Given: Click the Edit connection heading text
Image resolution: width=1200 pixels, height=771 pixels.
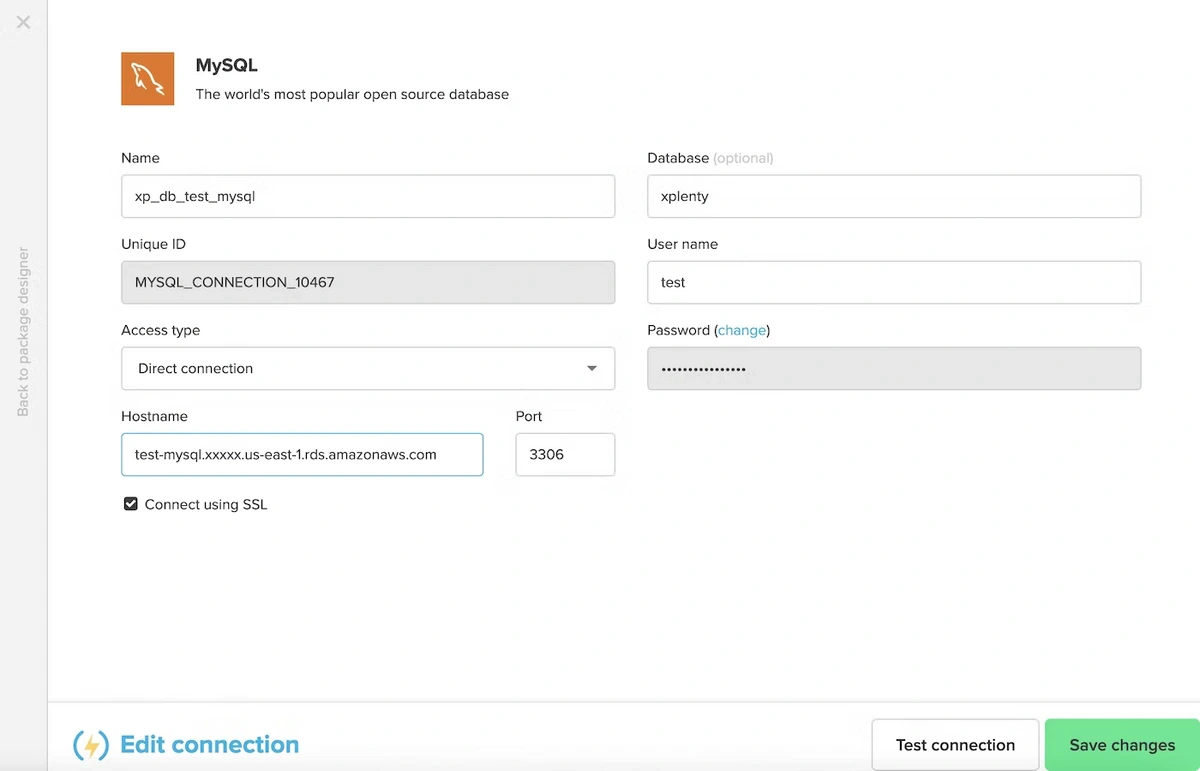Looking at the screenshot, I should [x=210, y=745].
